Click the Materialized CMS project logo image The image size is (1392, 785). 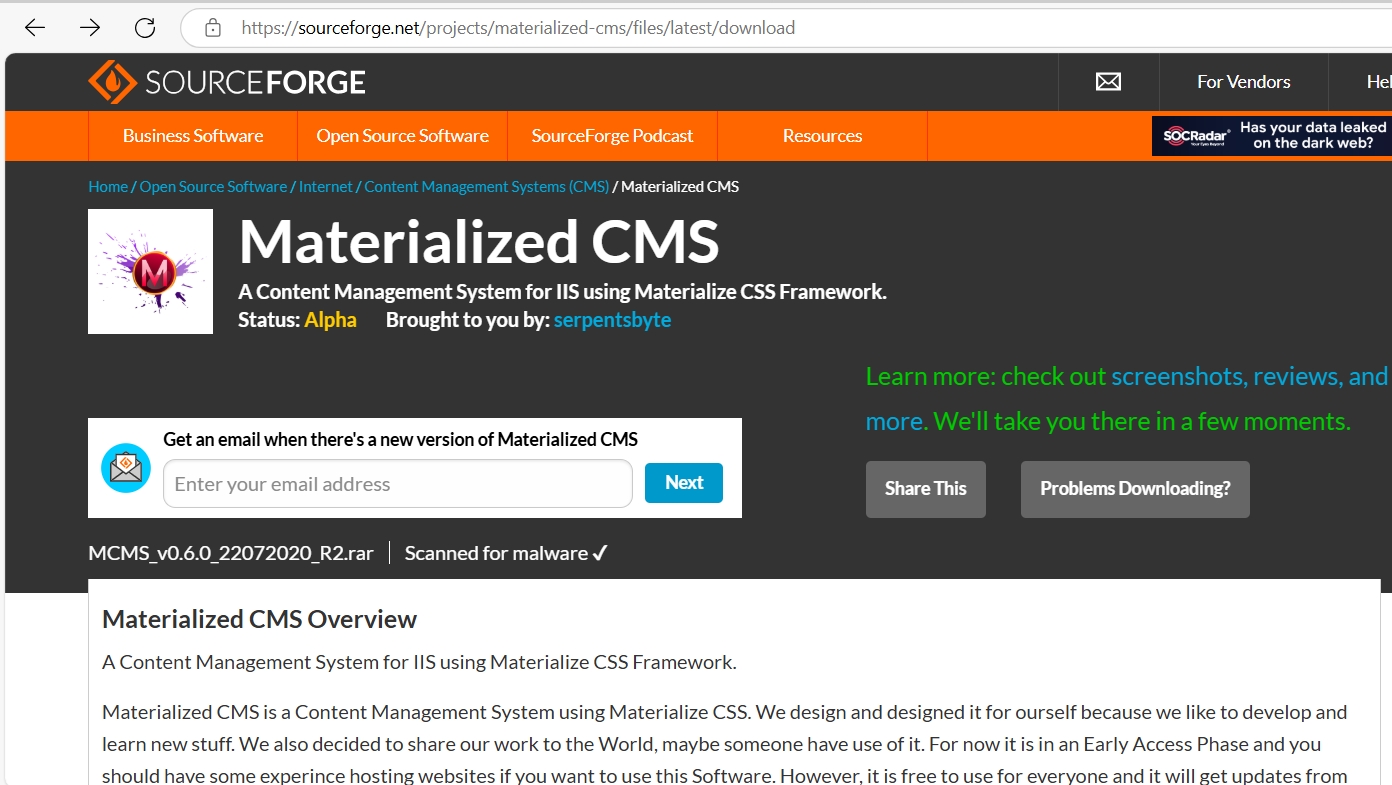(150, 271)
